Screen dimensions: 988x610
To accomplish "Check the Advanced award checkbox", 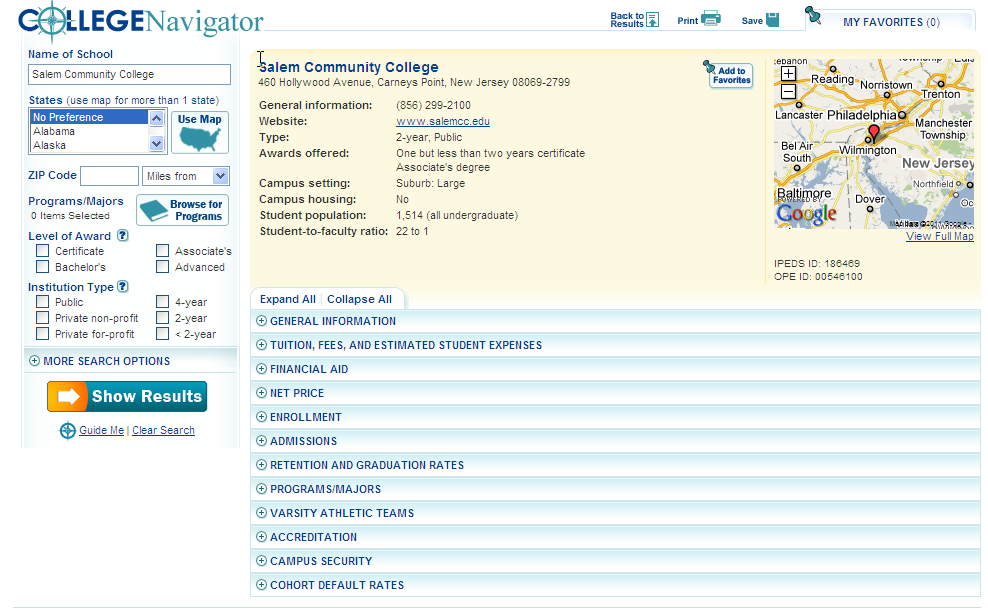I will (x=163, y=267).
